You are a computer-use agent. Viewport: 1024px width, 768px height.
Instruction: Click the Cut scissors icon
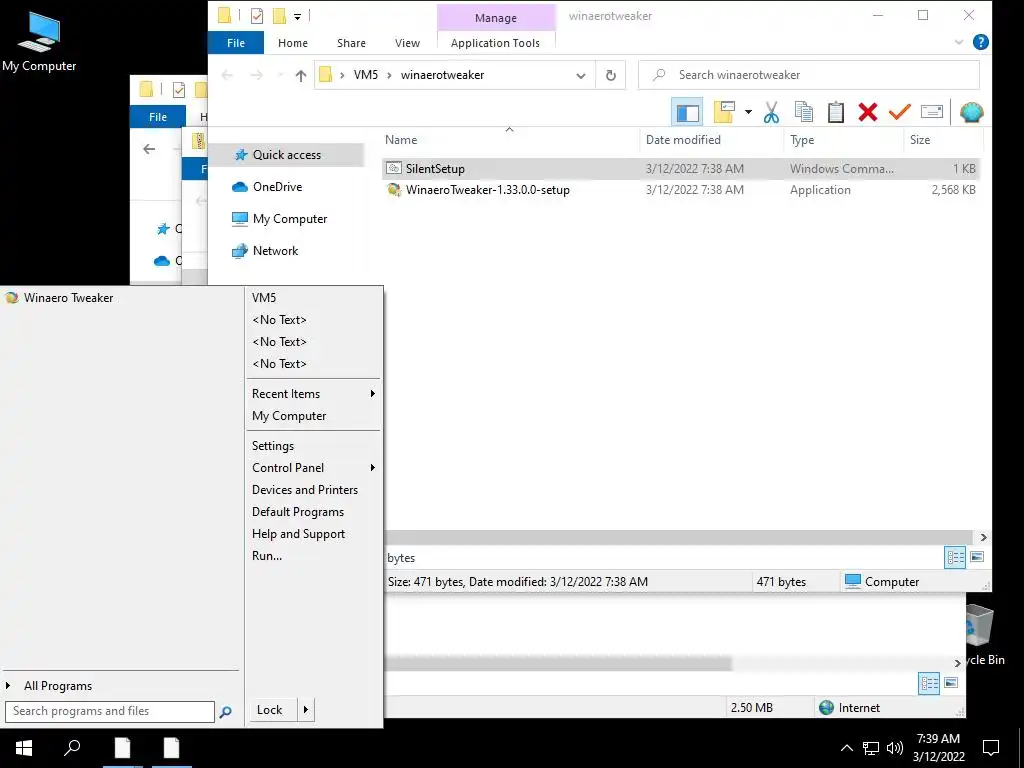coord(771,112)
